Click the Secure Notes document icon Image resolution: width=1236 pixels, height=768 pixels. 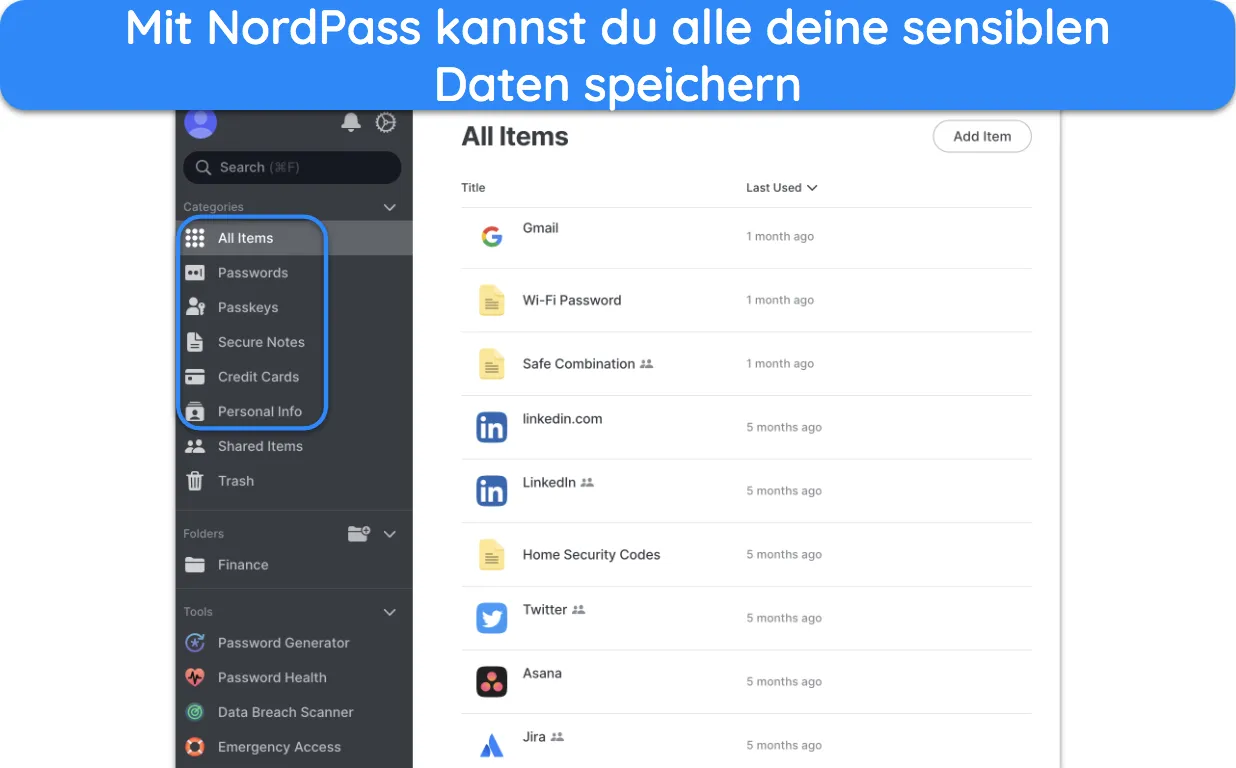tap(195, 342)
